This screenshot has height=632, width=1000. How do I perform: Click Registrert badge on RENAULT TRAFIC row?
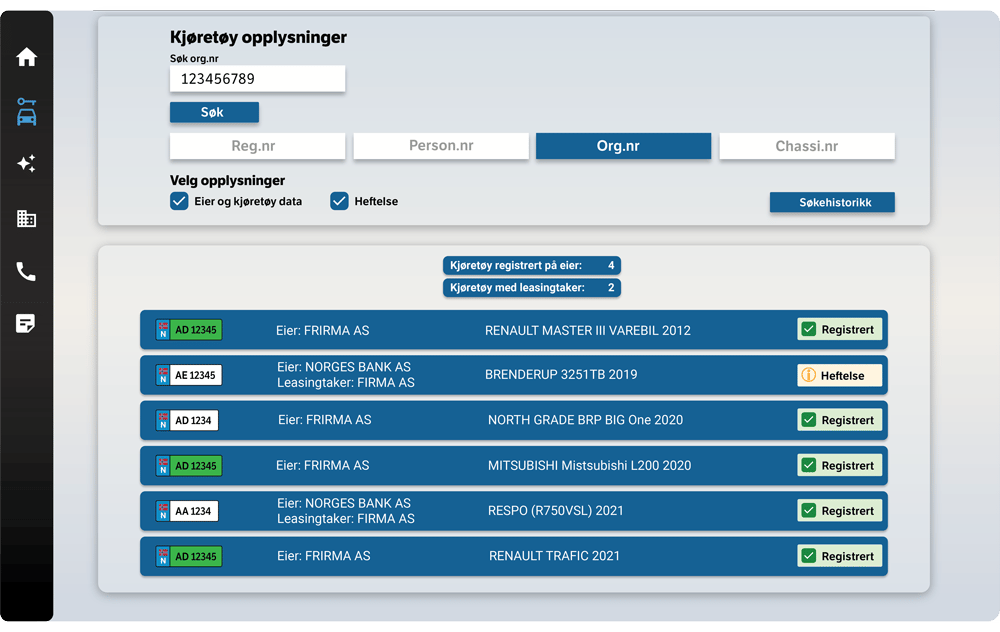[x=839, y=556]
